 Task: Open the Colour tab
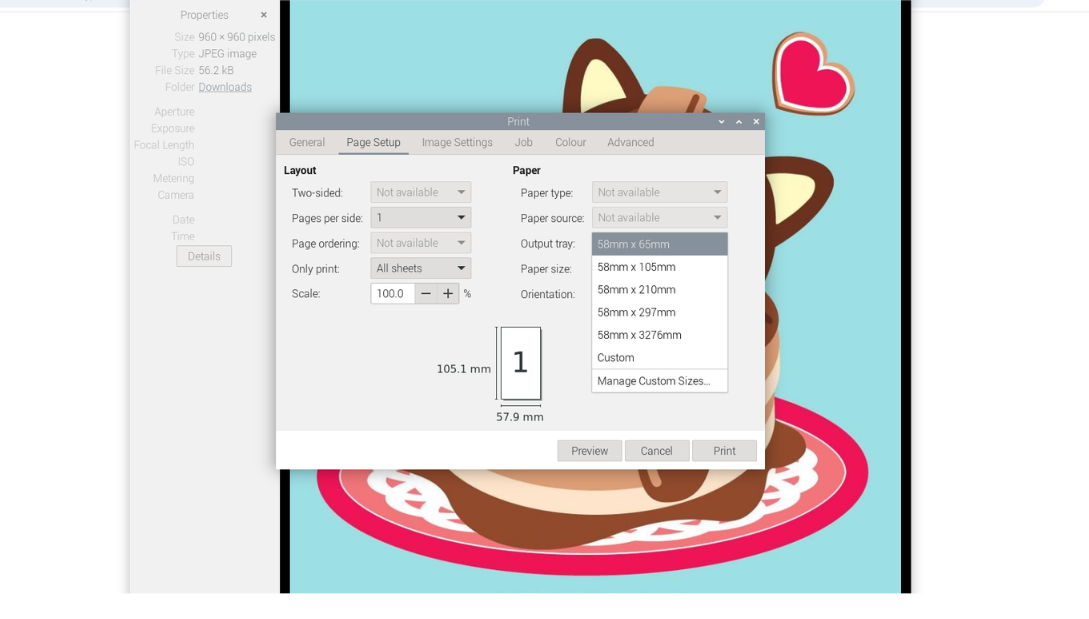click(x=570, y=142)
